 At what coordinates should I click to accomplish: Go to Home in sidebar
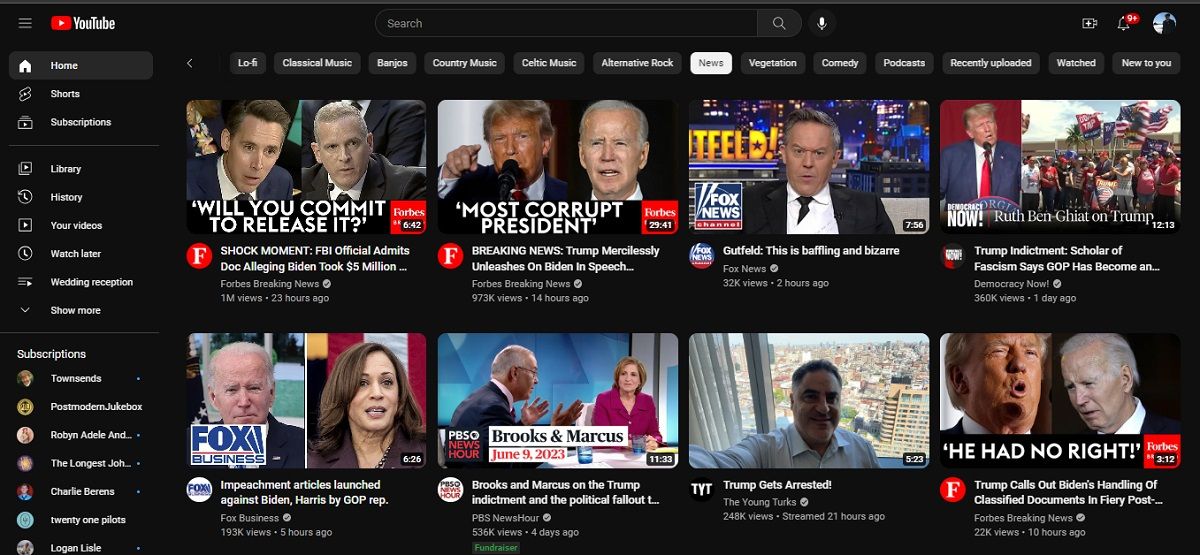pyautogui.click(x=81, y=65)
